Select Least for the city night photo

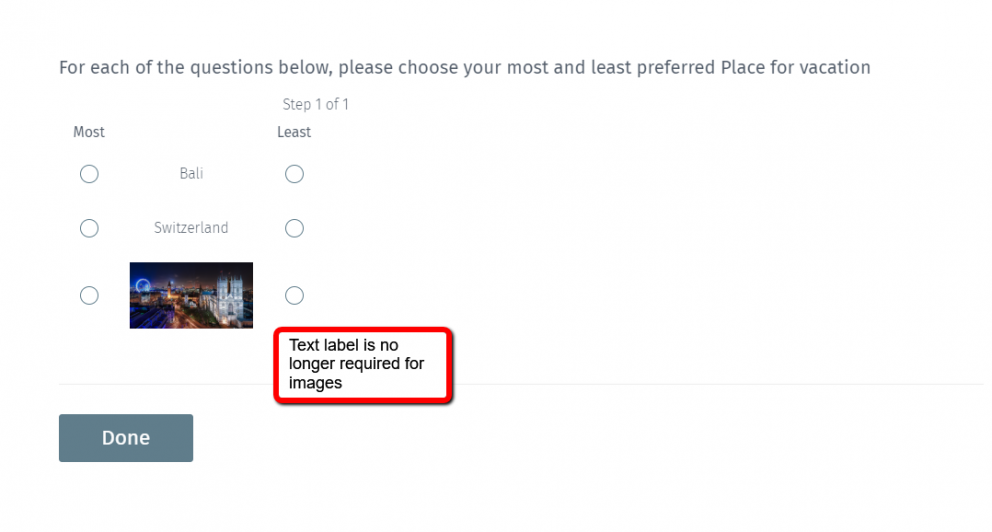click(294, 295)
